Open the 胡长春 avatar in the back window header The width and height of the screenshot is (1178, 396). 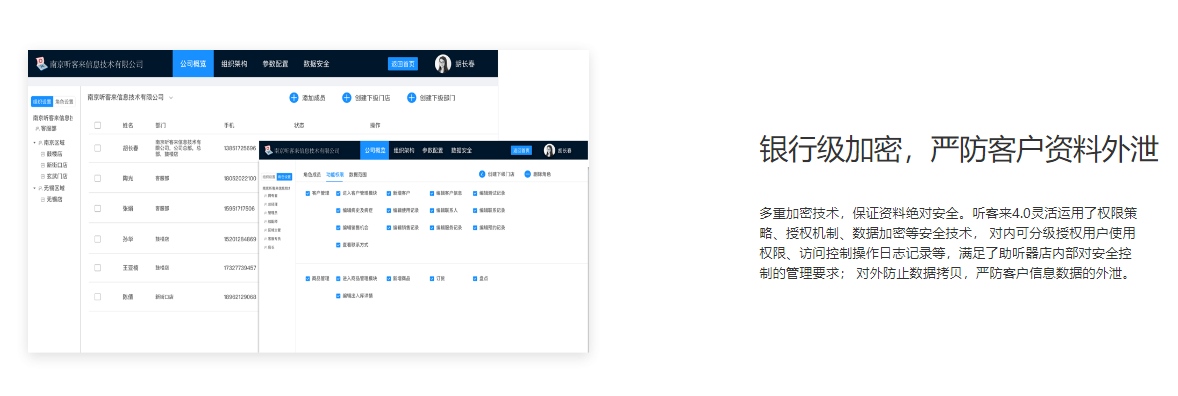coord(443,64)
